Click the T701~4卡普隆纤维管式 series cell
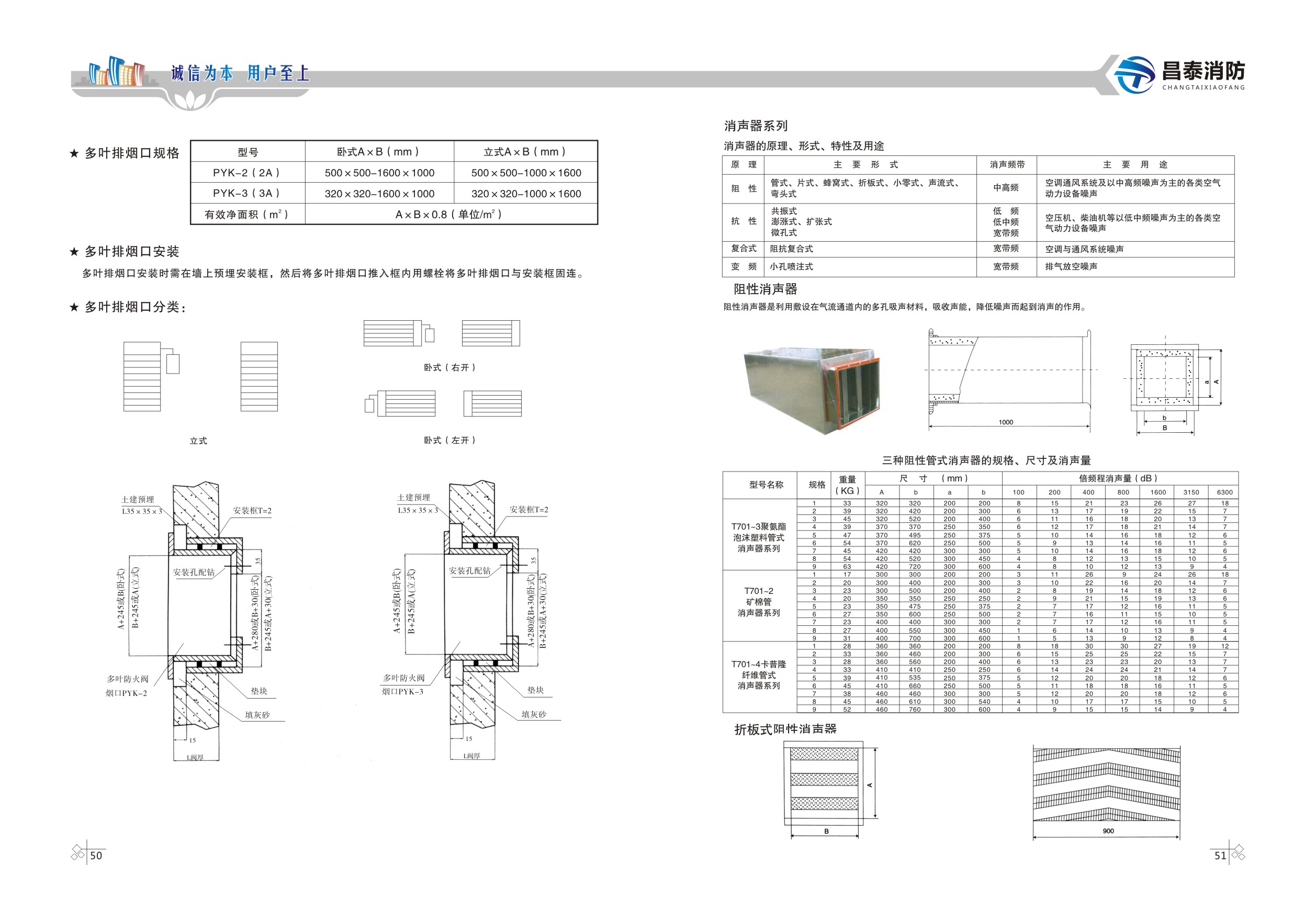1316x899 pixels. (759, 677)
